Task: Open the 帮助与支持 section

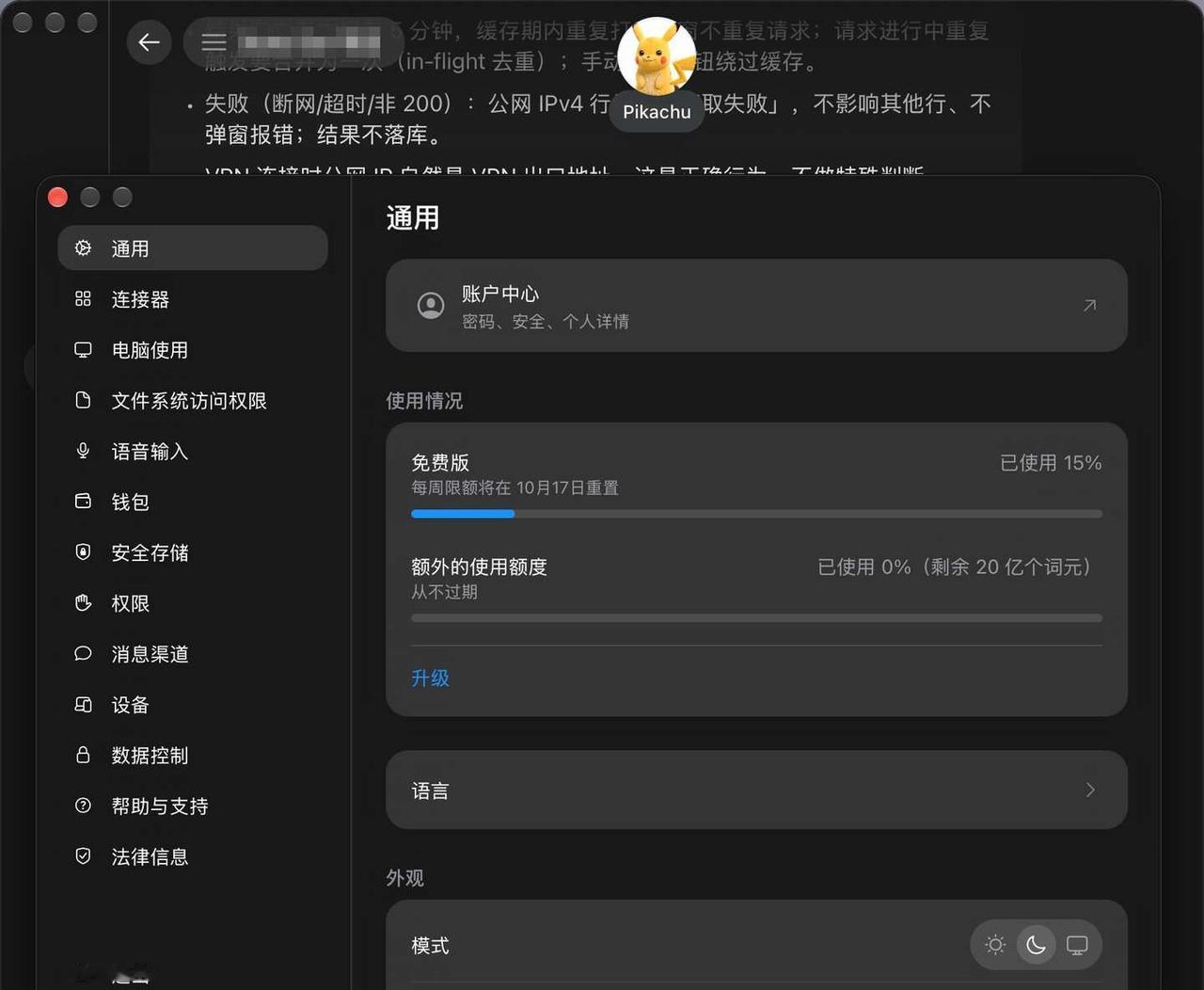Action: (193, 806)
